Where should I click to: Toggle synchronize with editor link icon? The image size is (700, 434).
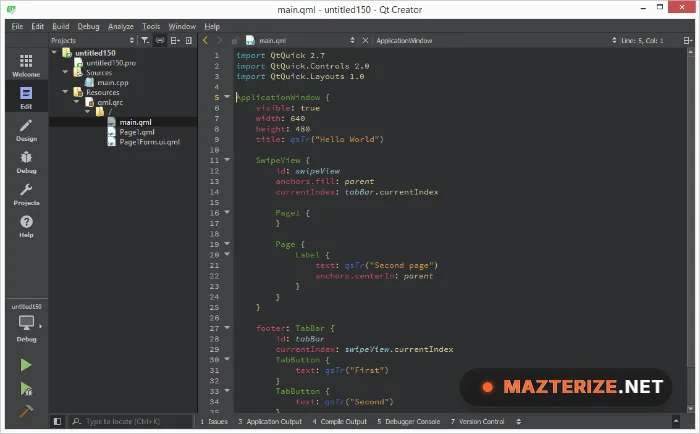pos(159,40)
